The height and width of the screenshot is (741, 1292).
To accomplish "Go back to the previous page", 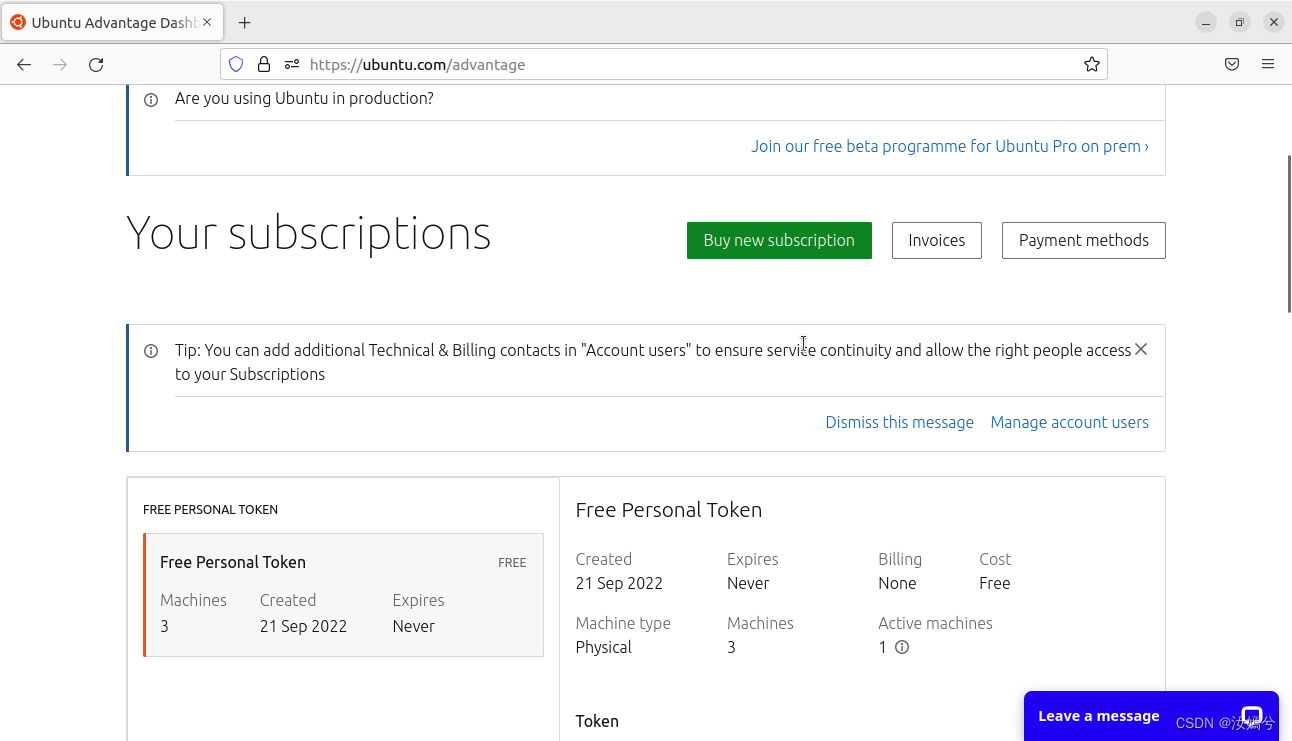I will (24, 64).
